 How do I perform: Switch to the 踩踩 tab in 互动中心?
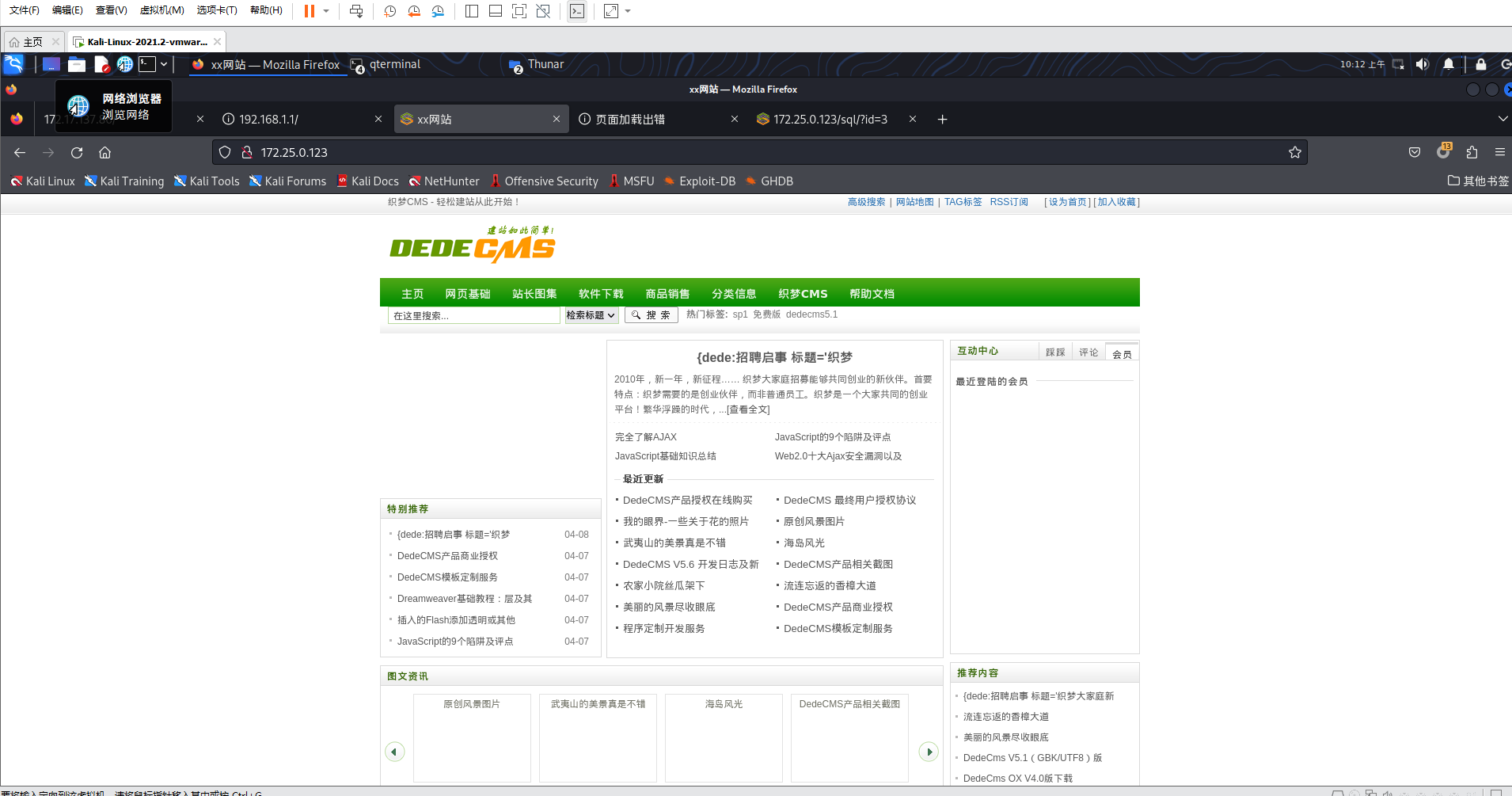click(1055, 352)
